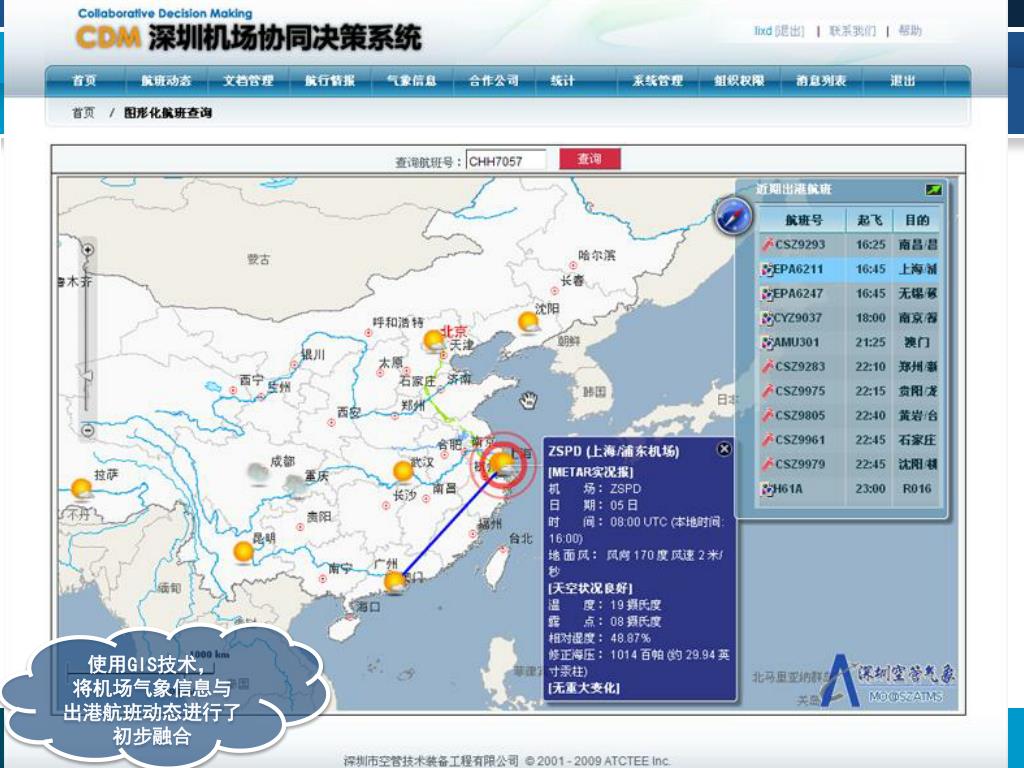Select flight CYZ9037 departing 18:00
This screenshot has width=1024, height=768.
849,318
